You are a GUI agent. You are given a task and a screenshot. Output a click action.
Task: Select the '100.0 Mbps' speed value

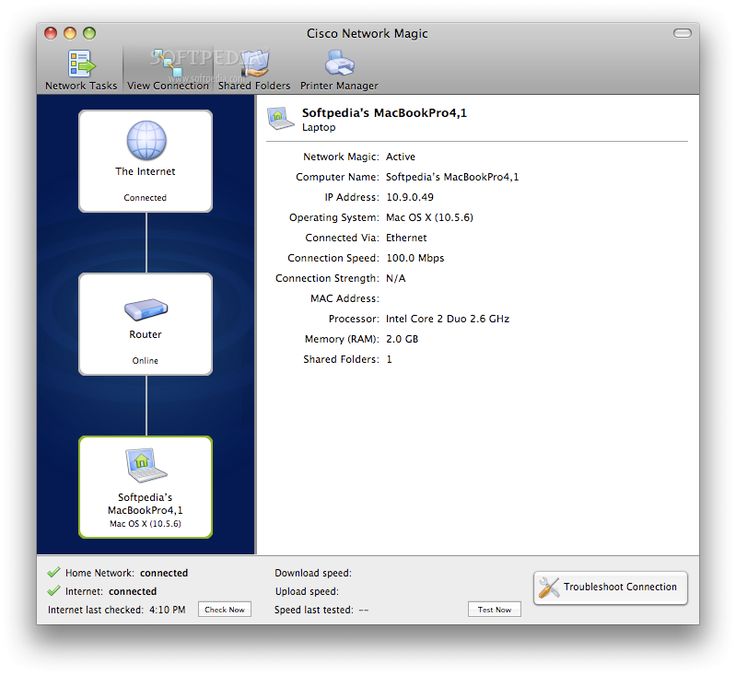click(415, 258)
